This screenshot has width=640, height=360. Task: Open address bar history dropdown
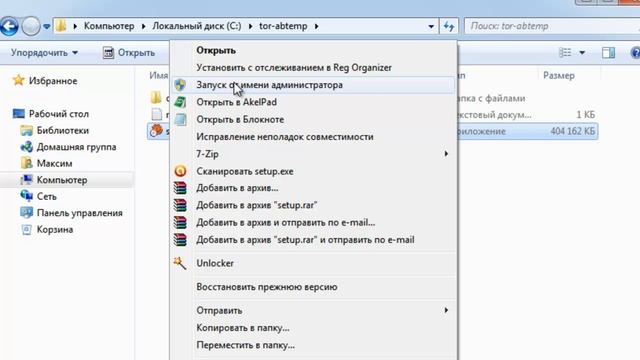point(431,27)
